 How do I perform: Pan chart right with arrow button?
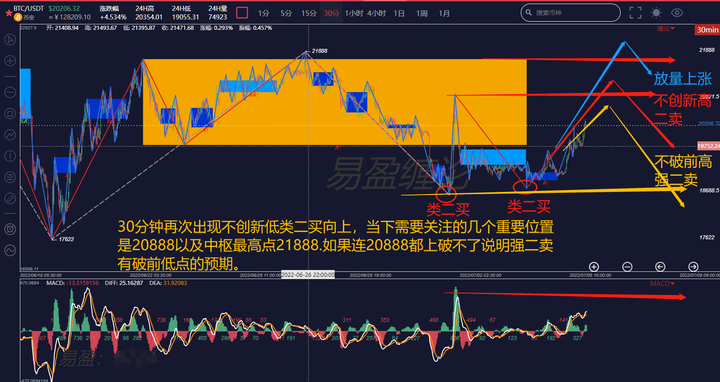[693, 266]
